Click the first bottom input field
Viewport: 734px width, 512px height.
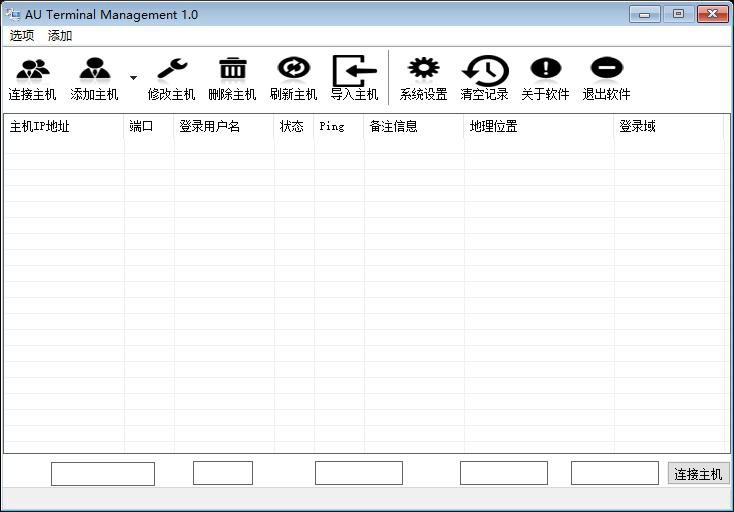coord(103,473)
